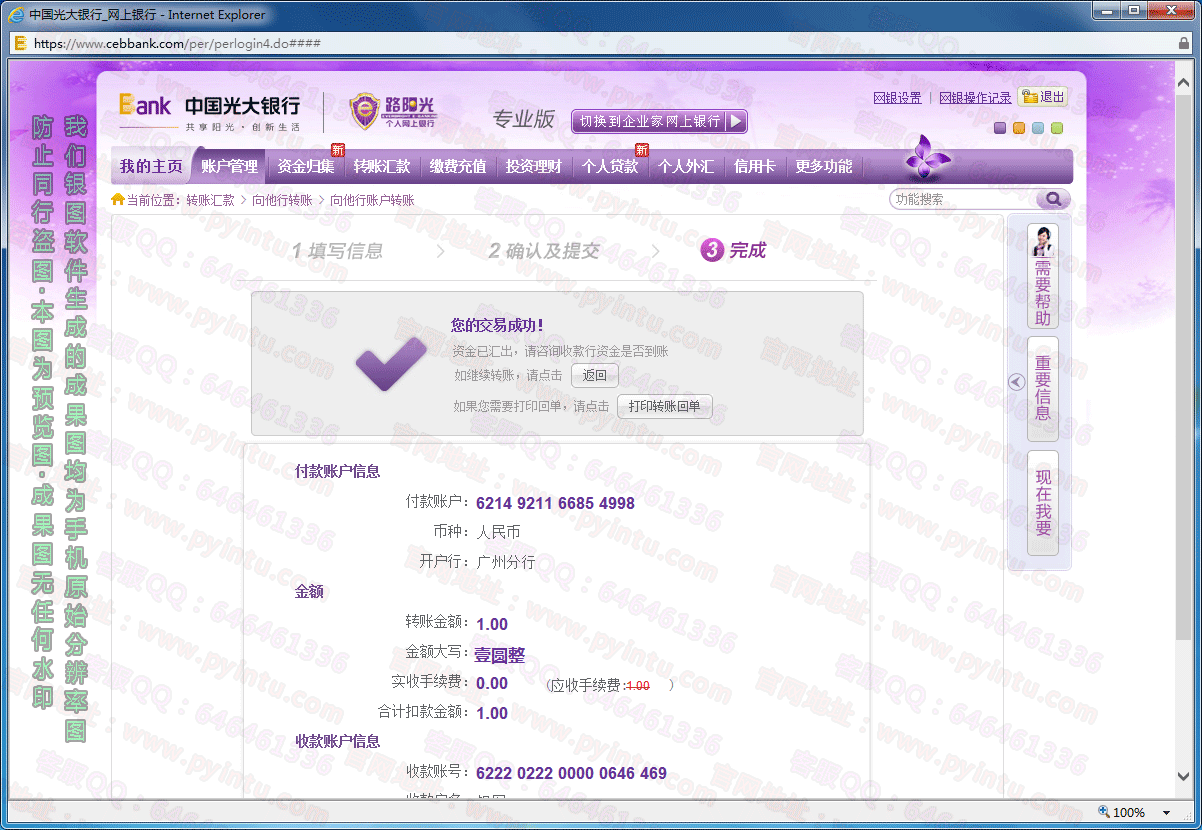Click the customer service avatar icon
The height and width of the screenshot is (830, 1202).
click(1043, 241)
